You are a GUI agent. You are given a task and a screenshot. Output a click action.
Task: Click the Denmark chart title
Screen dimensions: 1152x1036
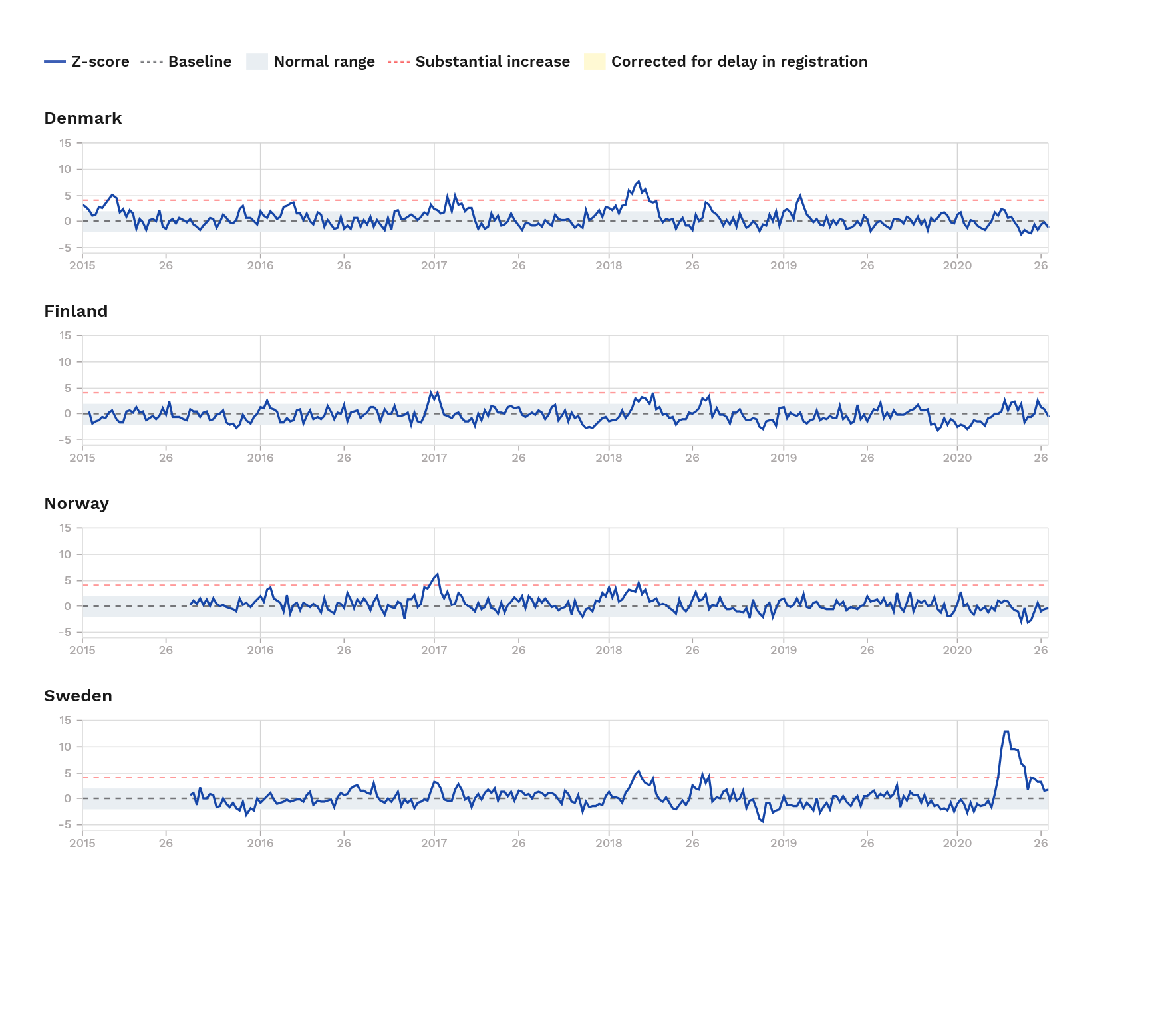pyautogui.click(x=83, y=118)
